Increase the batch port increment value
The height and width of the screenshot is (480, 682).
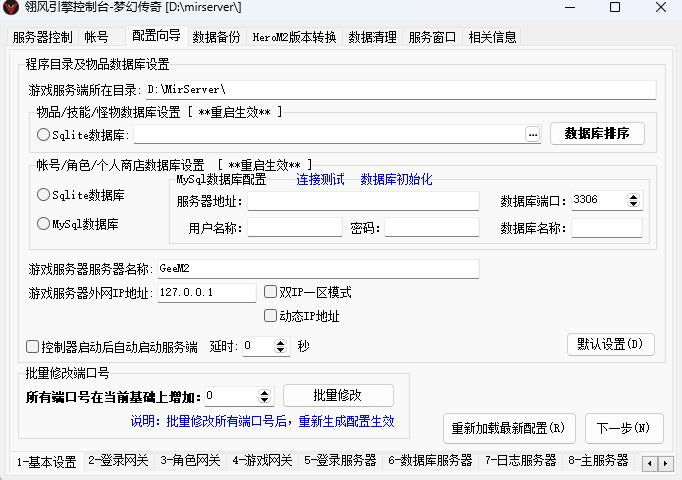[264, 392]
